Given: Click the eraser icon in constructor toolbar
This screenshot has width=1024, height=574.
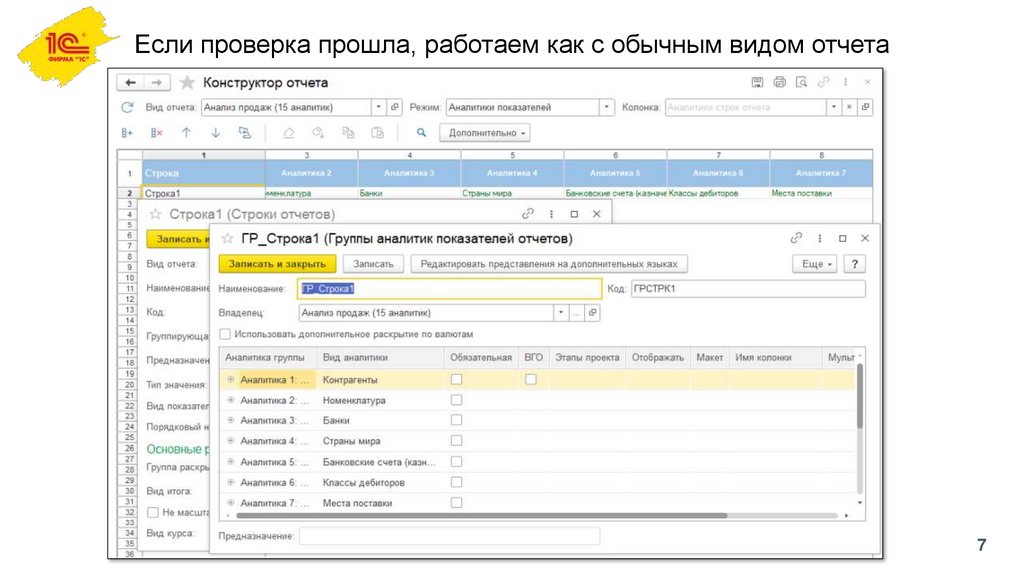Looking at the screenshot, I should pos(288,133).
